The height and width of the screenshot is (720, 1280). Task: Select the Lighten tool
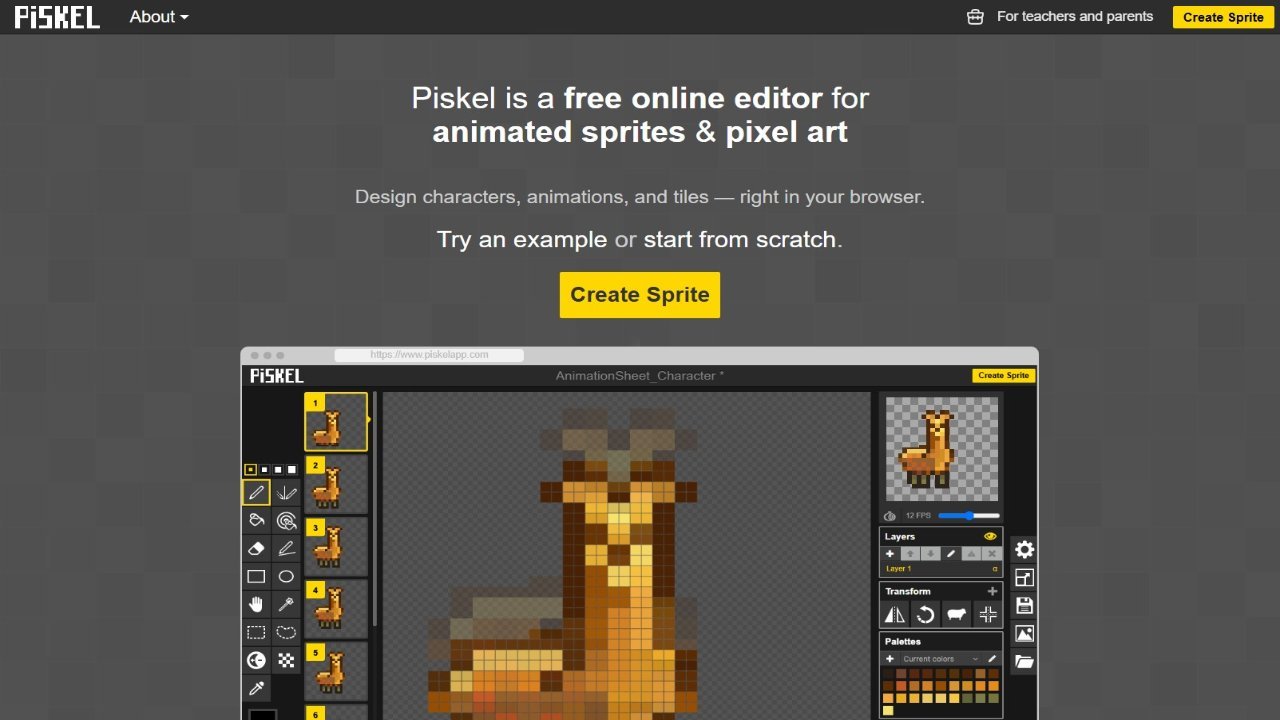click(256, 660)
